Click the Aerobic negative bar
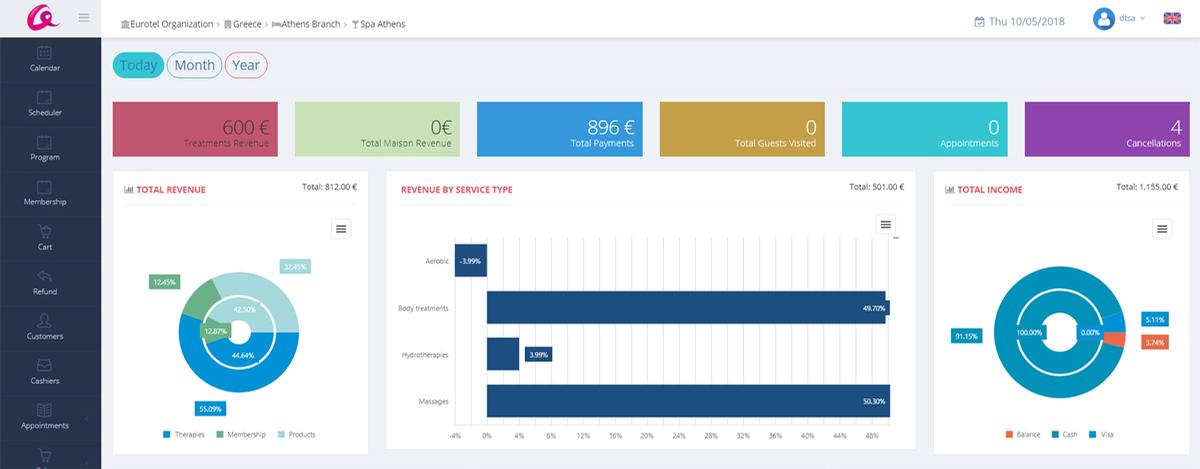The height and width of the screenshot is (469, 1200). point(471,260)
